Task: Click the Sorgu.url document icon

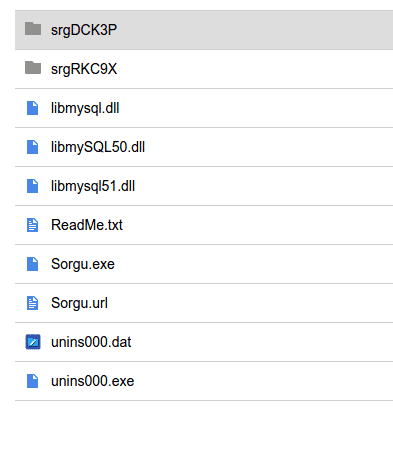Action: (x=33, y=303)
